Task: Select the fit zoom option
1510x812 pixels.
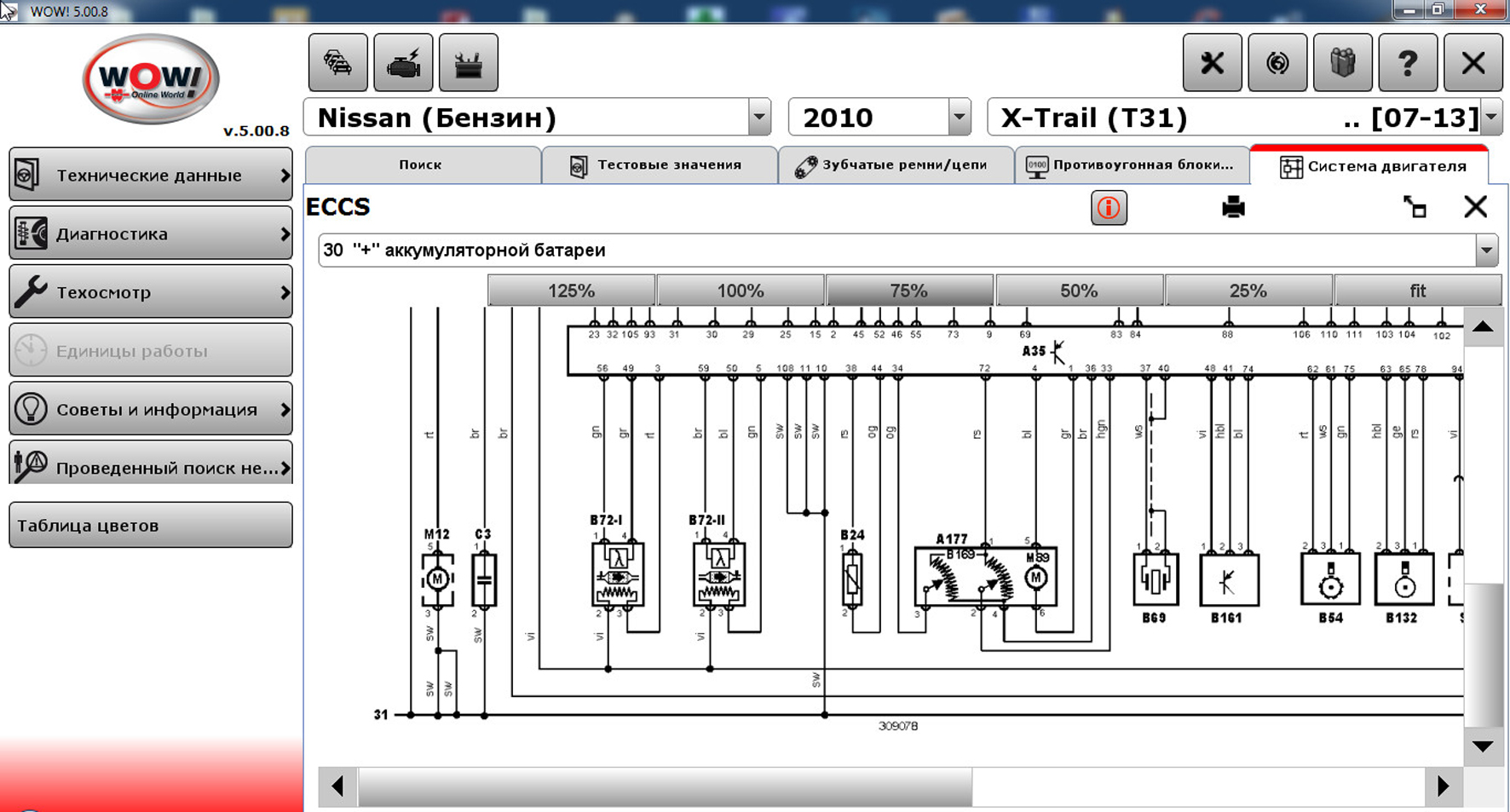Action: coord(1417,291)
